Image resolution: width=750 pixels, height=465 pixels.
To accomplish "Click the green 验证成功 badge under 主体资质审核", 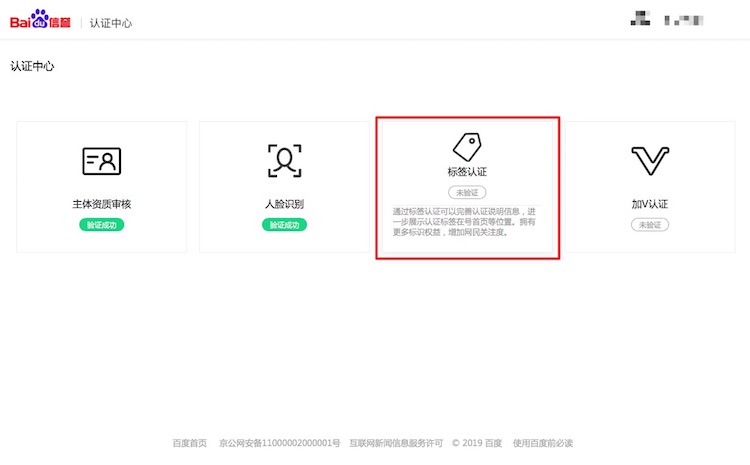I will pyautogui.click(x=102, y=225).
